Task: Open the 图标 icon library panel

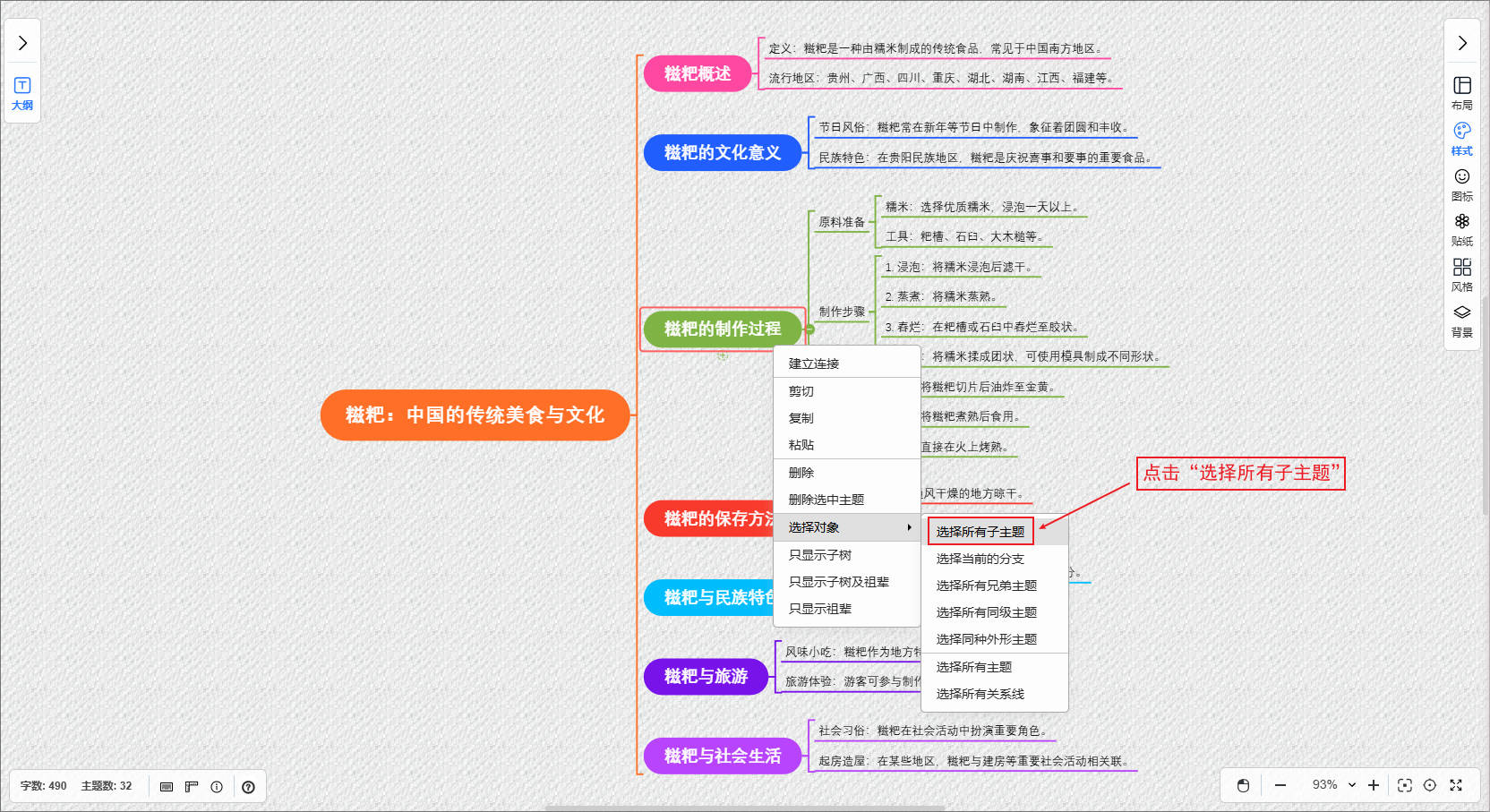Action: [1461, 184]
